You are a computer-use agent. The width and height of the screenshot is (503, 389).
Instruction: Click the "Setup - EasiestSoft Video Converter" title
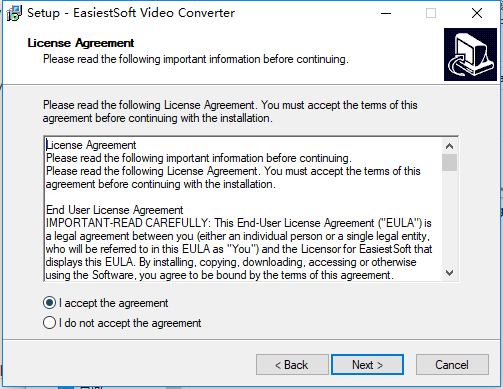pos(131,13)
